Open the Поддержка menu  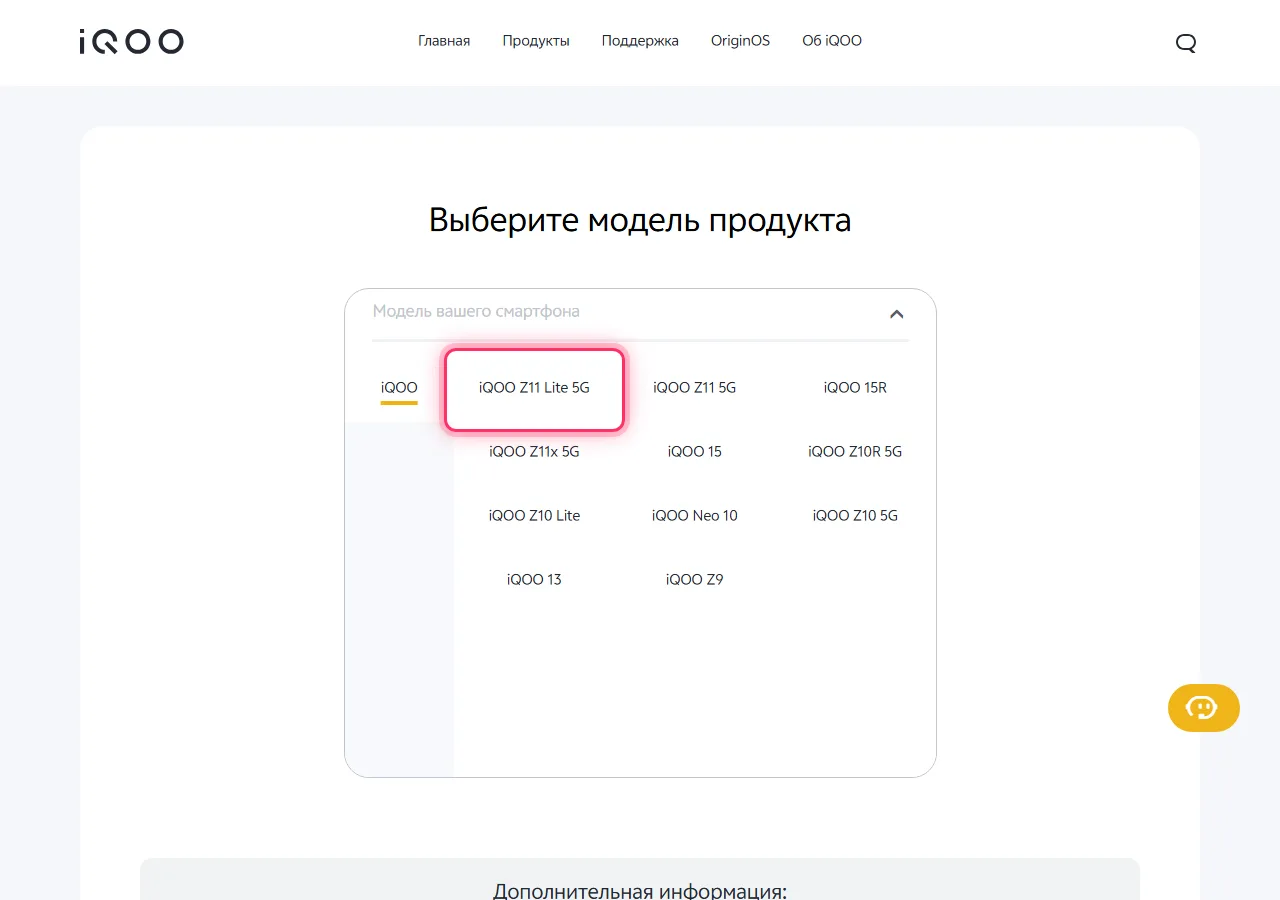click(x=640, y=41)
